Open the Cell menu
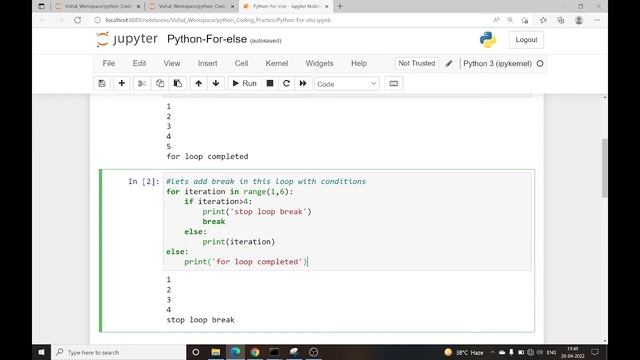The image size is (640, 360). [241, 63]
